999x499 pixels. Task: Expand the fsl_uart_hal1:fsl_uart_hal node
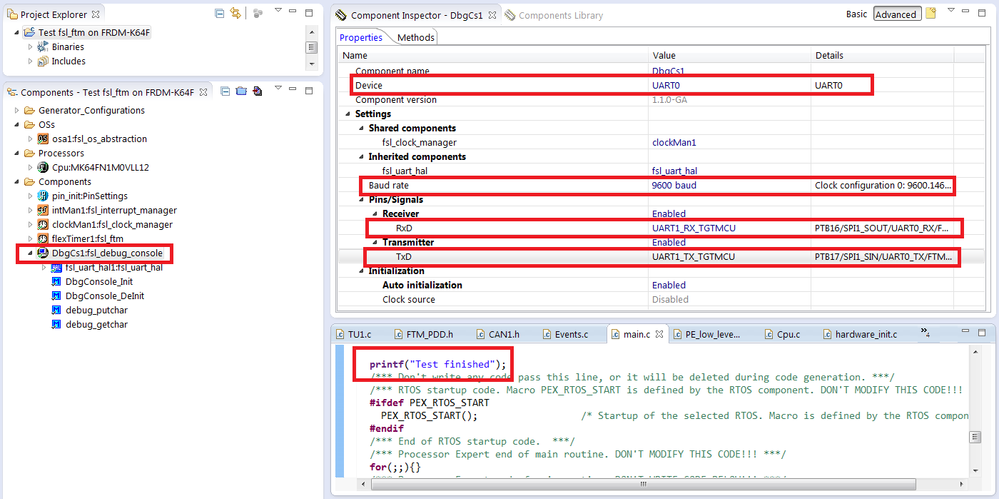point(43,267)
